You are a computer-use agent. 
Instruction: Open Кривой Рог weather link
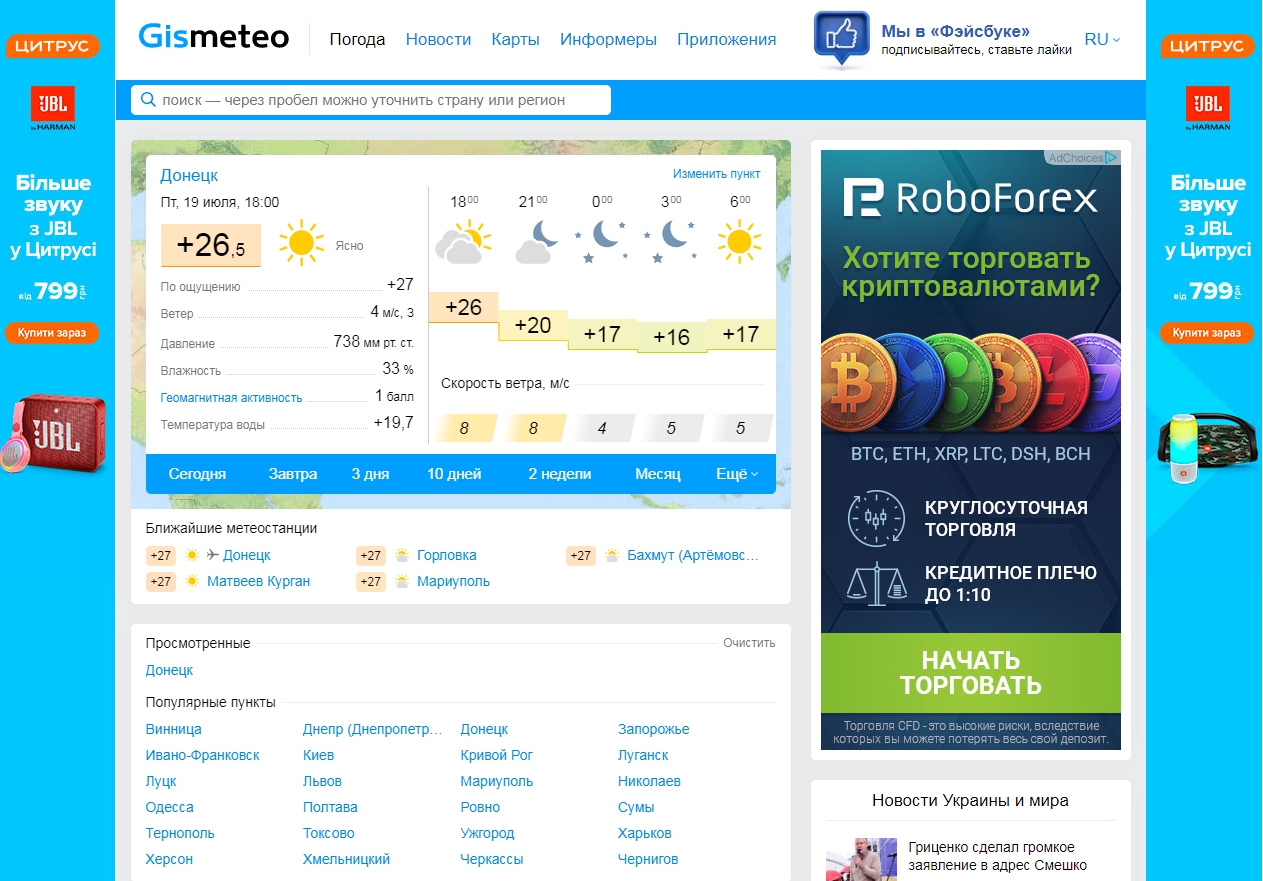tap(497, 755)
